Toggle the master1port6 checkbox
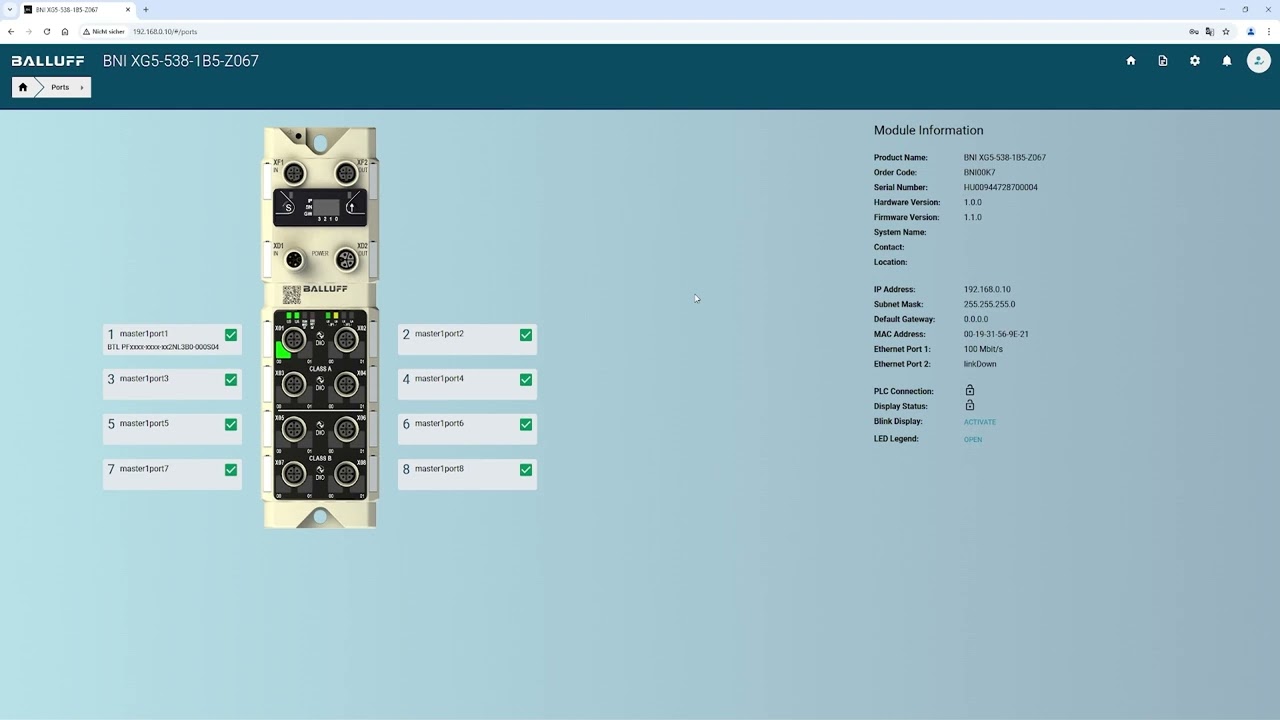The height and width of the screenshot is (720, 1280). tap(526, 425)
